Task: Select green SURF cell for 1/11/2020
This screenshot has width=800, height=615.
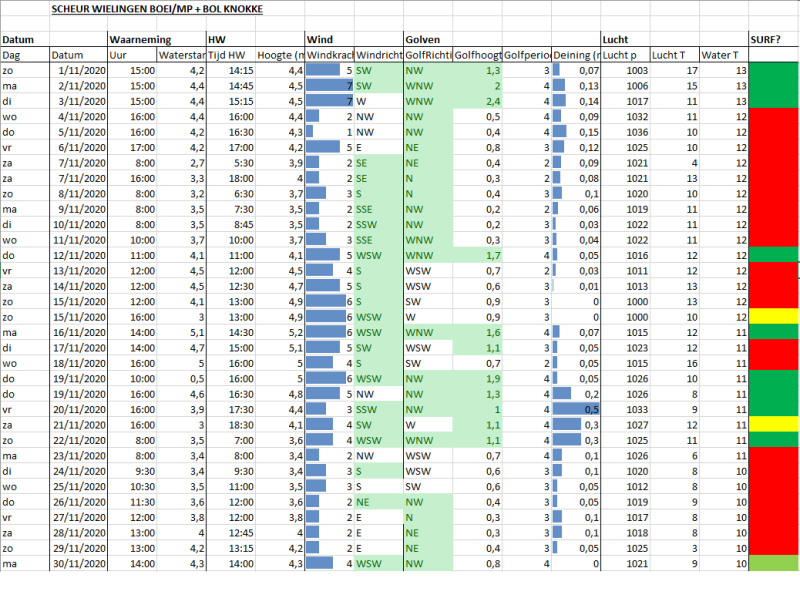Action: [773, 70]
